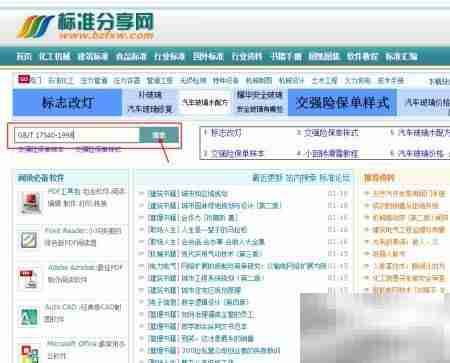Select the 机械设计 sub-category link
This screenshot has height=363, width=450.
click(291, 80)
